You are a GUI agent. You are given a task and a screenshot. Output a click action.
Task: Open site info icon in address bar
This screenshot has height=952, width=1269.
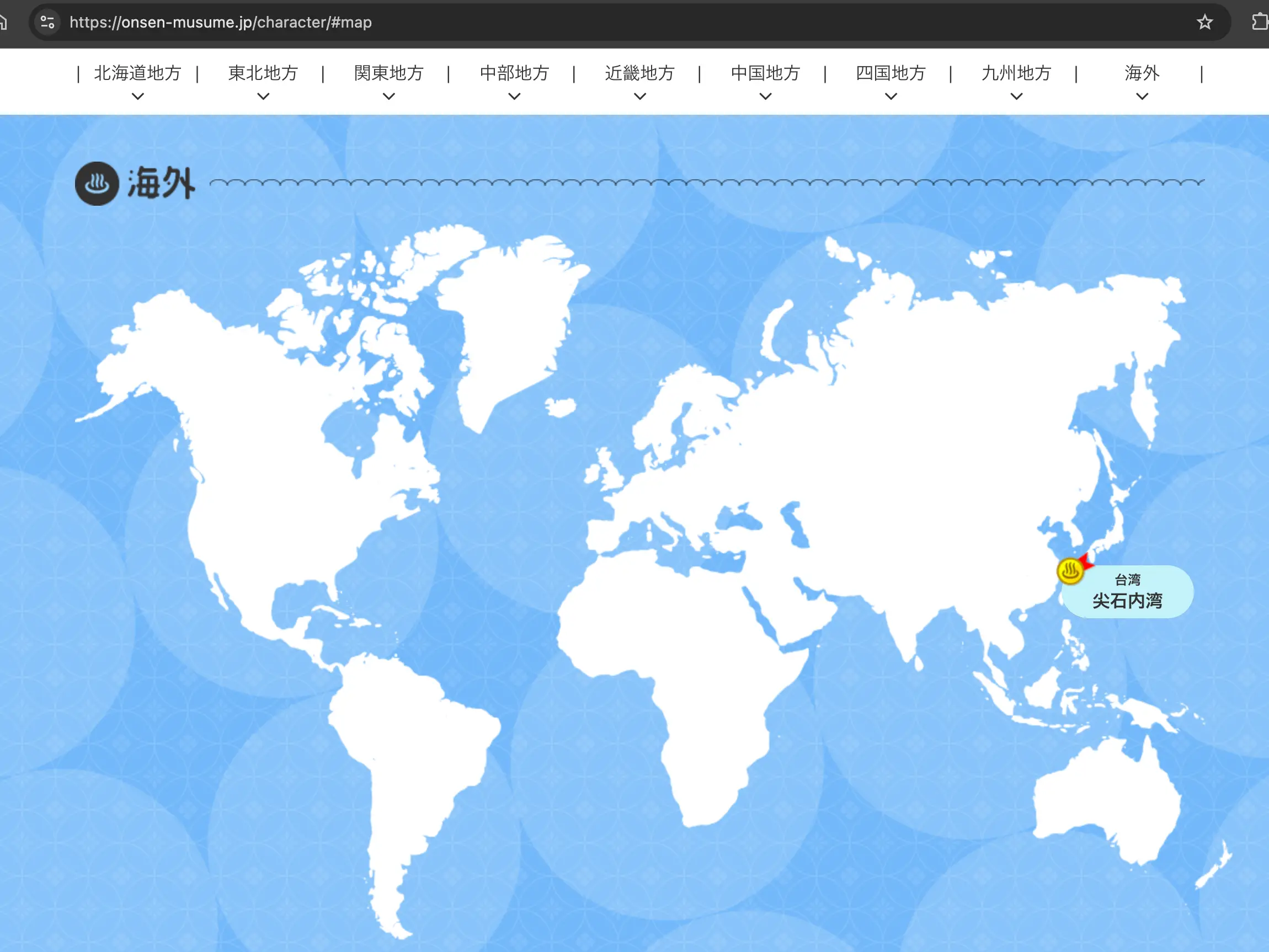point(47,23)
